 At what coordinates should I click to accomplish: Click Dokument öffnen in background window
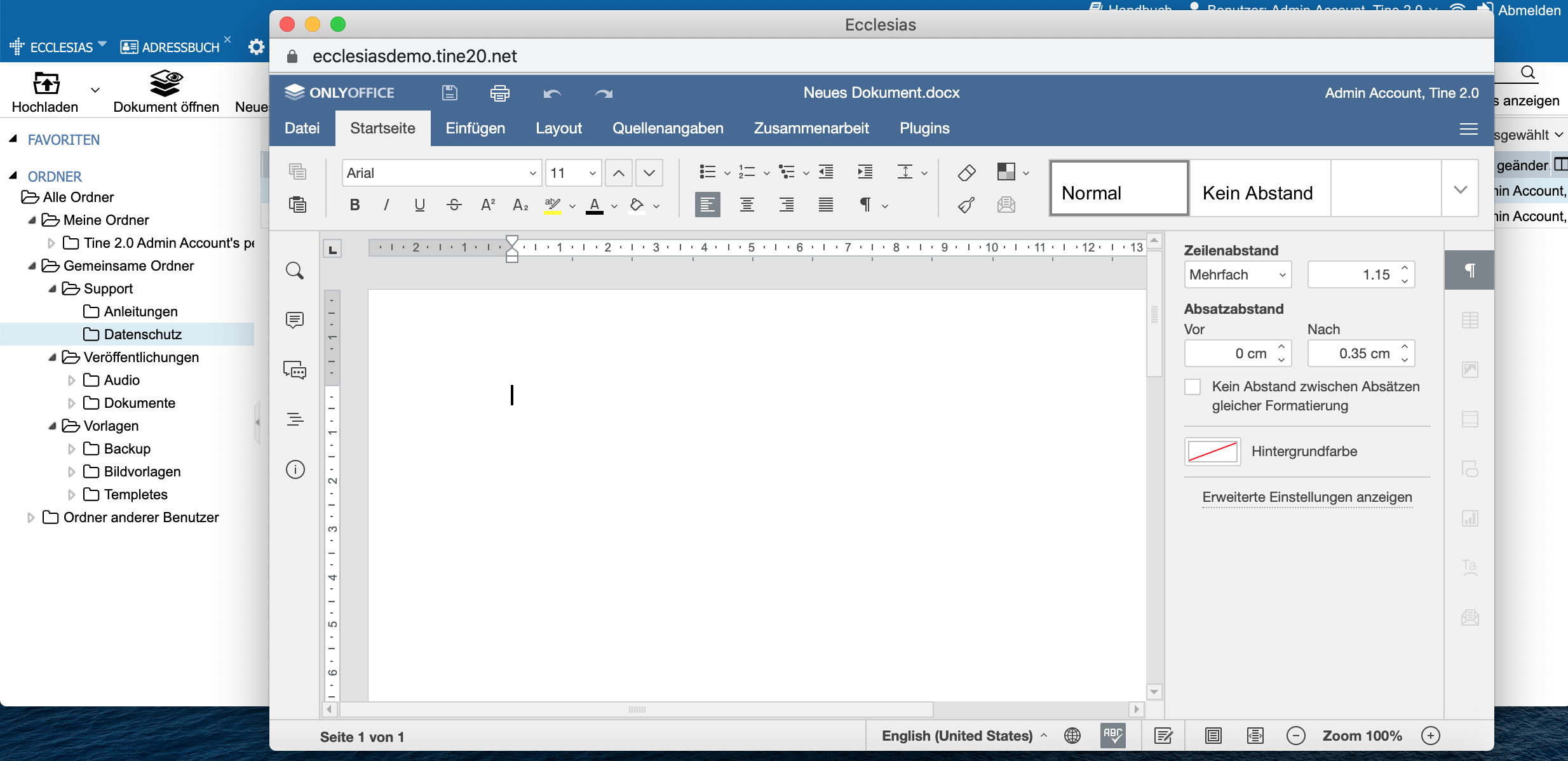[x=166, y=93]
